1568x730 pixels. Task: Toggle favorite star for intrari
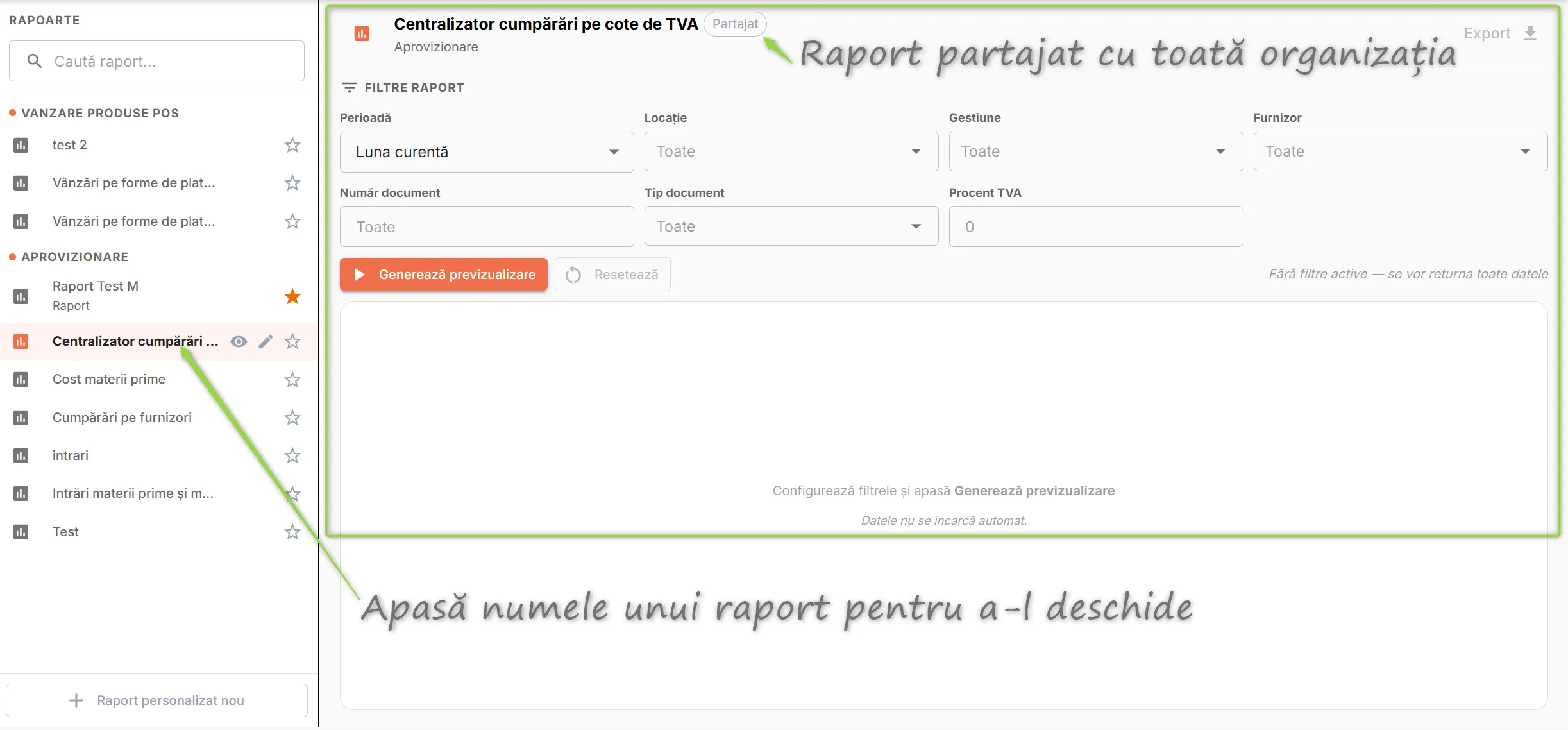pyautogui.click(x=292, y=455)
